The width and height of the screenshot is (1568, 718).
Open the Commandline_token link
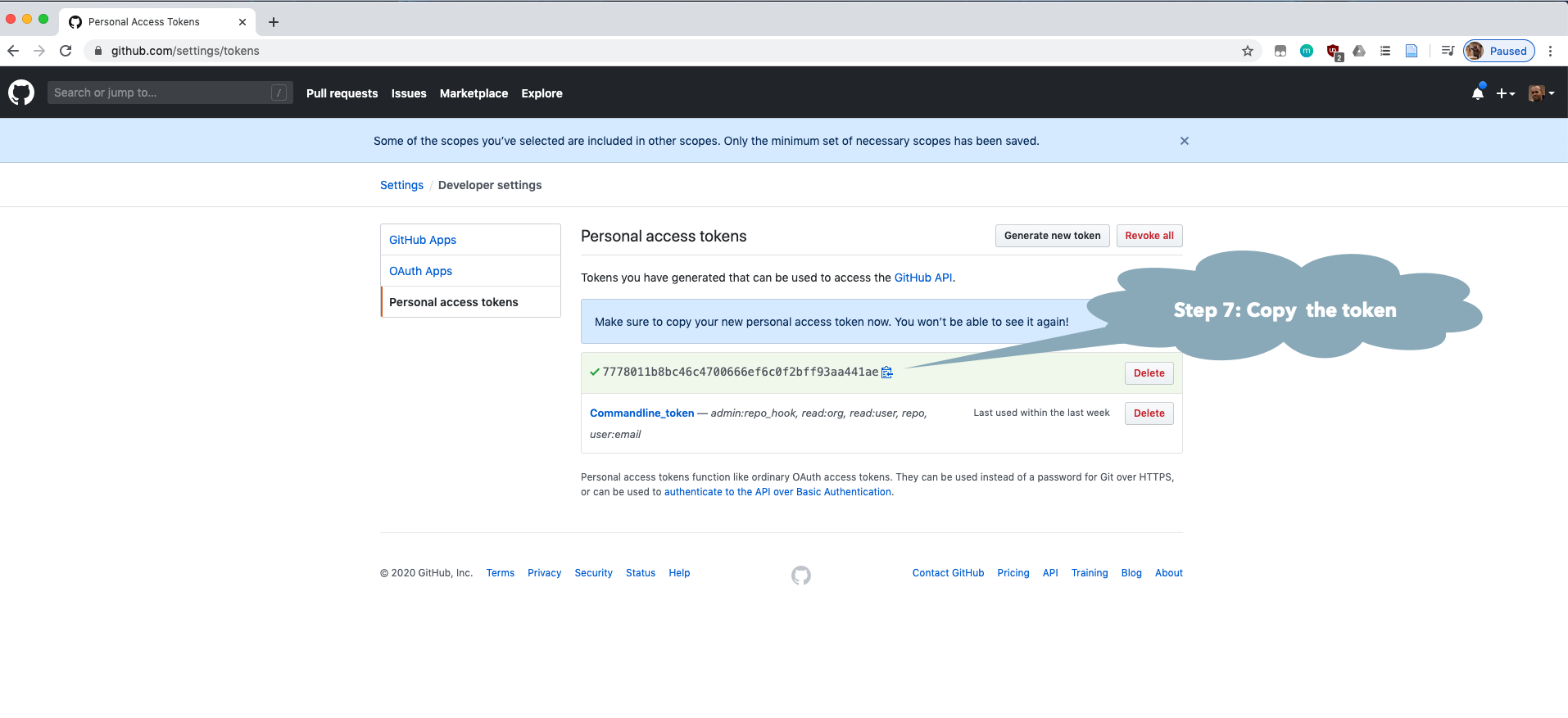pyautogui.click(x=641, y=413)
